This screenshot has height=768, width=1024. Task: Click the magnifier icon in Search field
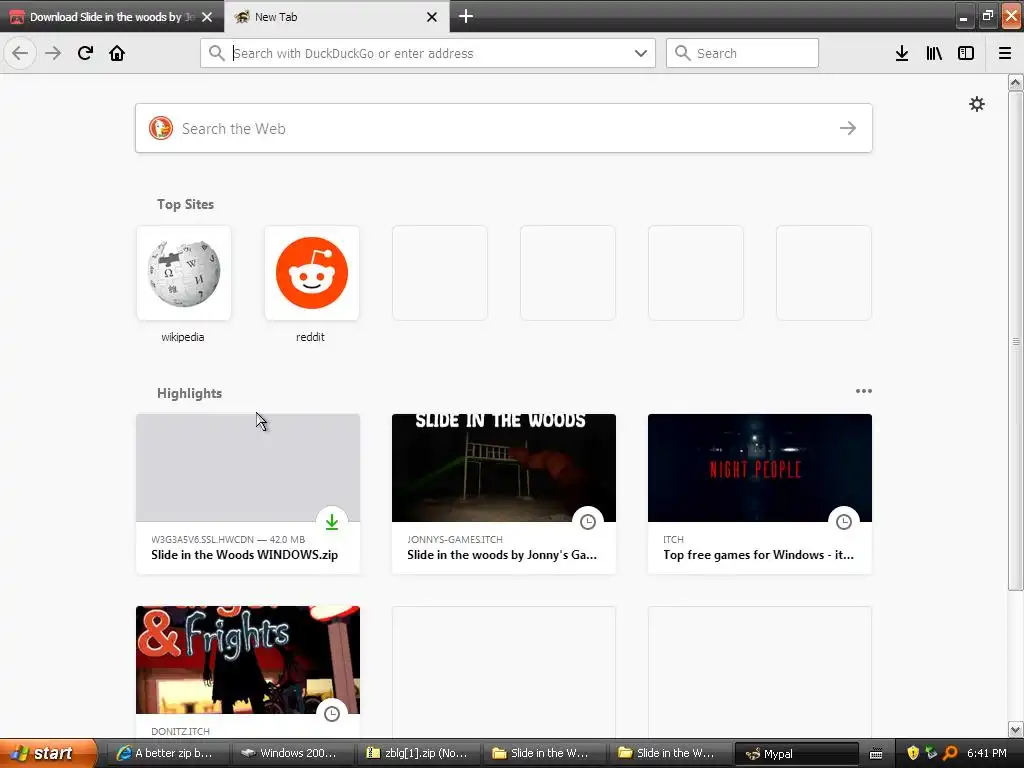point(682,53)
